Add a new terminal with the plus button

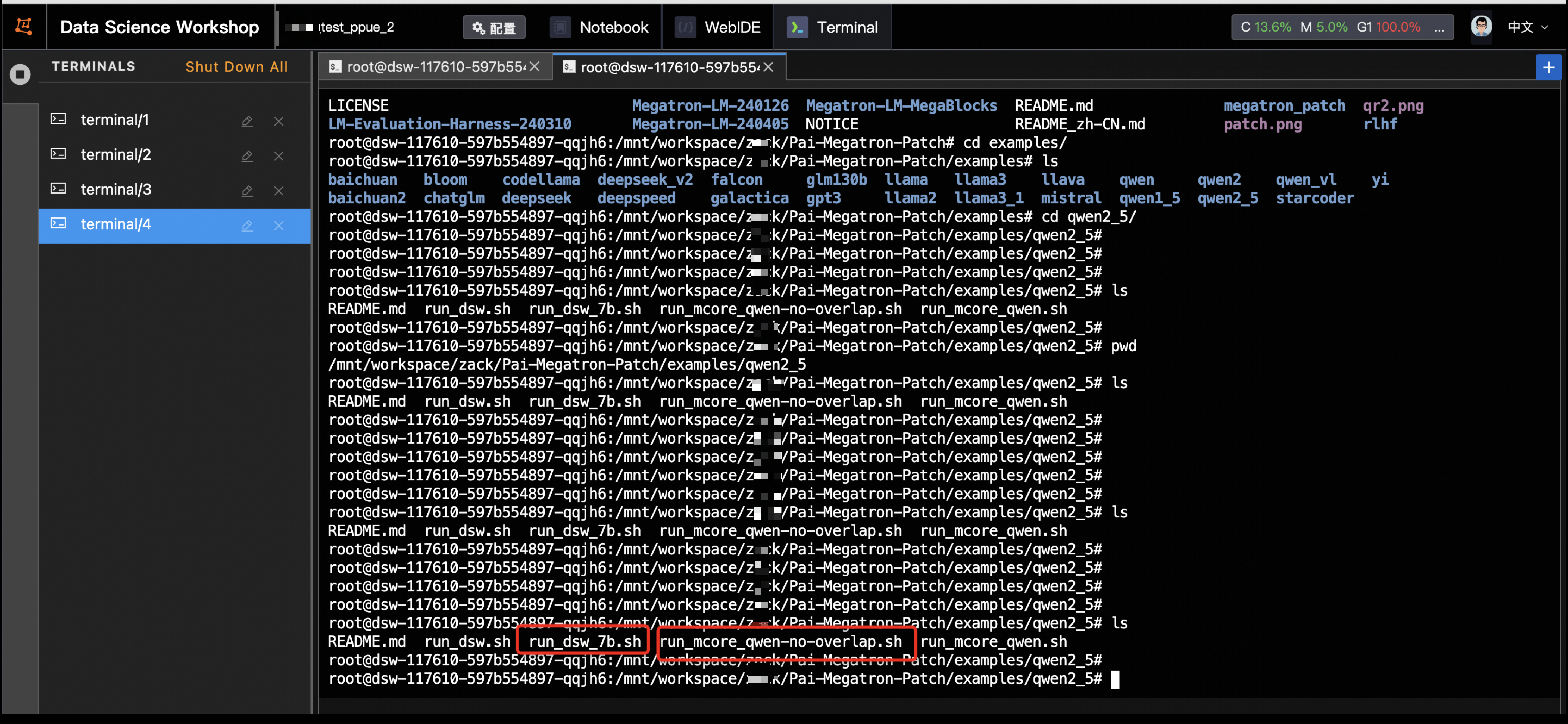coord(1548,67)
